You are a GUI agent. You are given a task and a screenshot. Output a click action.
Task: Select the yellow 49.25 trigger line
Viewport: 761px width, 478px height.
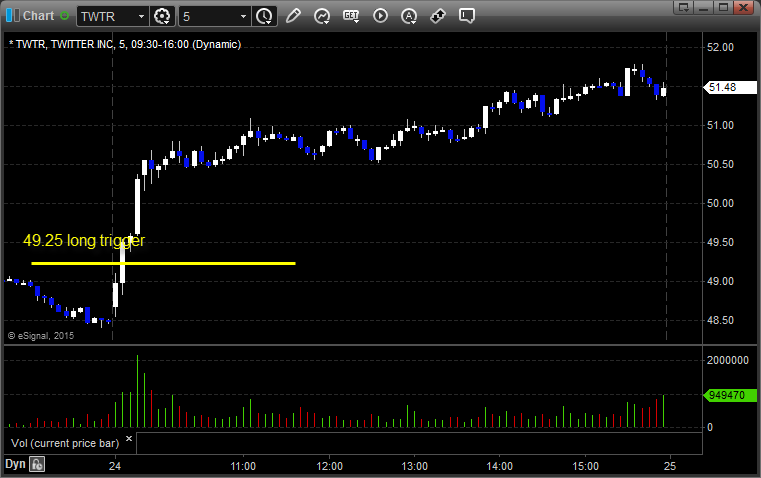click(x=163, y=264)
